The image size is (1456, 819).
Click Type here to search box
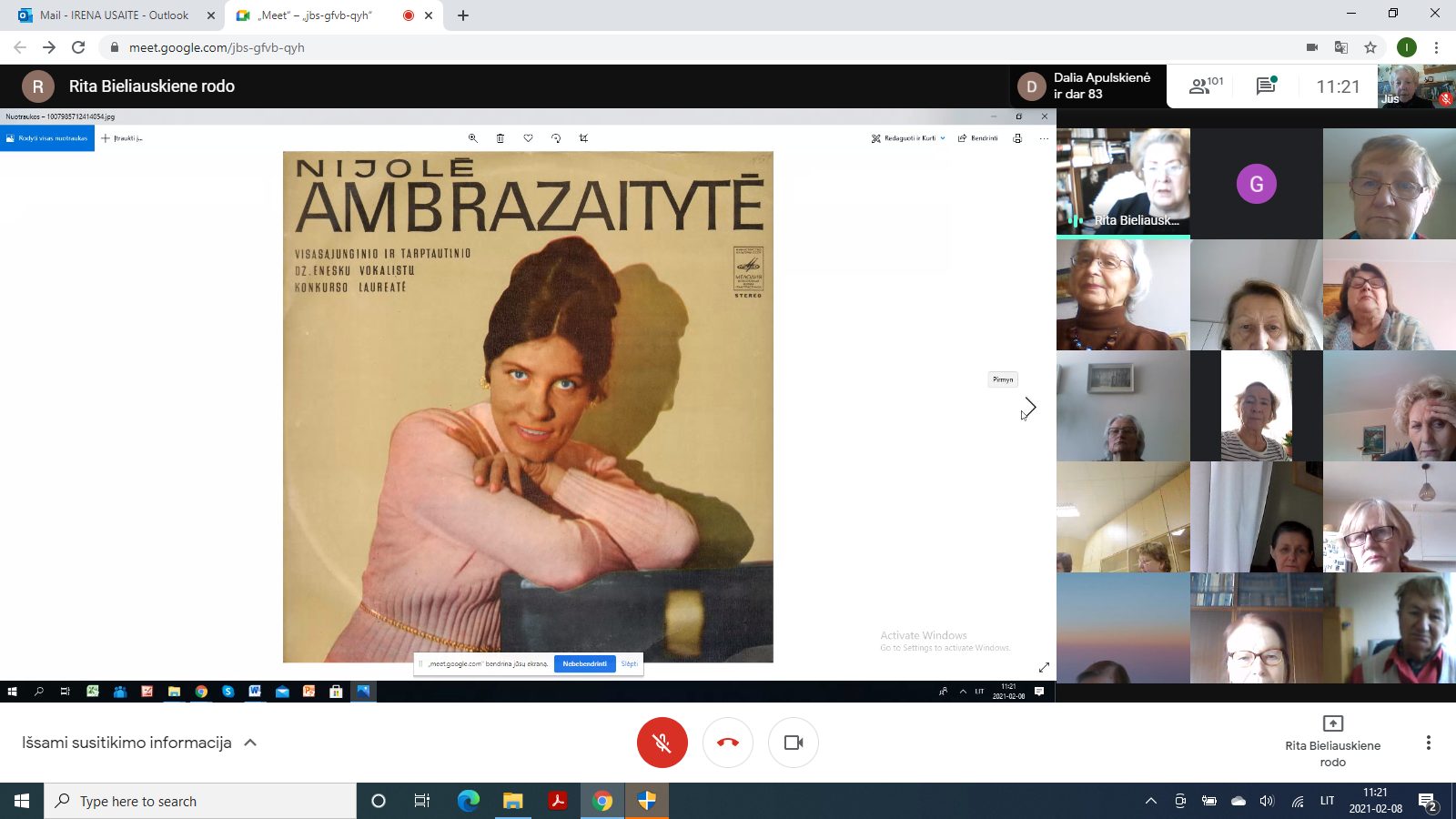200,801
